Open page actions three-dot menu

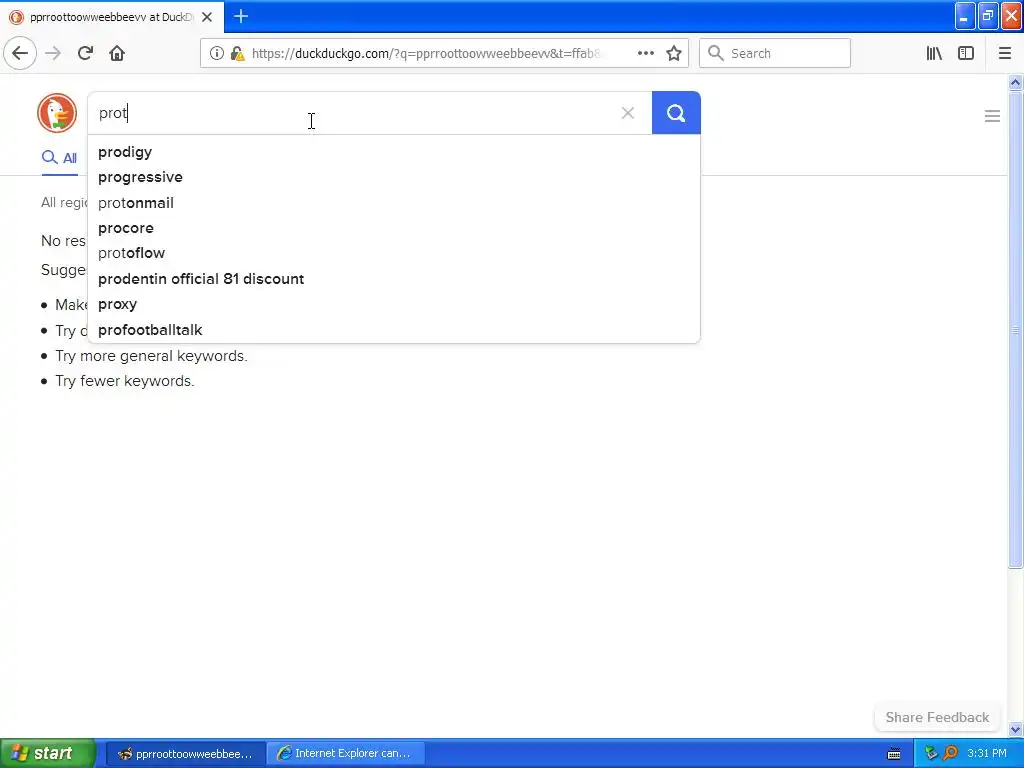pyautogui.click(x=645, y=54)
